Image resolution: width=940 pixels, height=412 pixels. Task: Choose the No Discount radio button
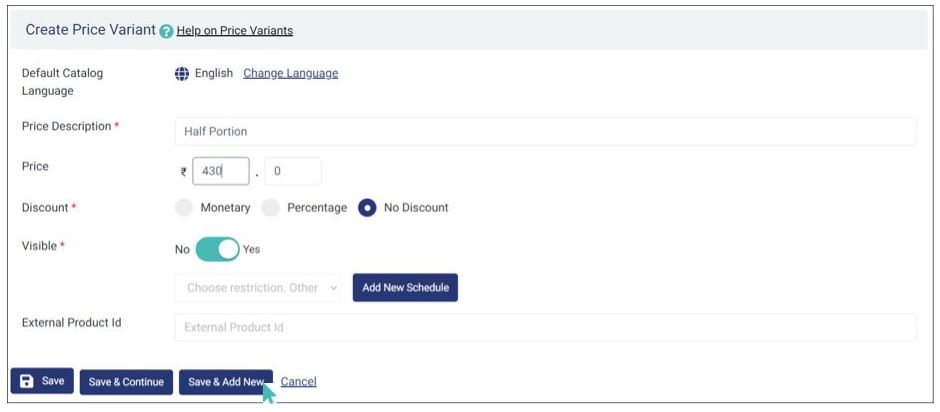coord(367,208)
